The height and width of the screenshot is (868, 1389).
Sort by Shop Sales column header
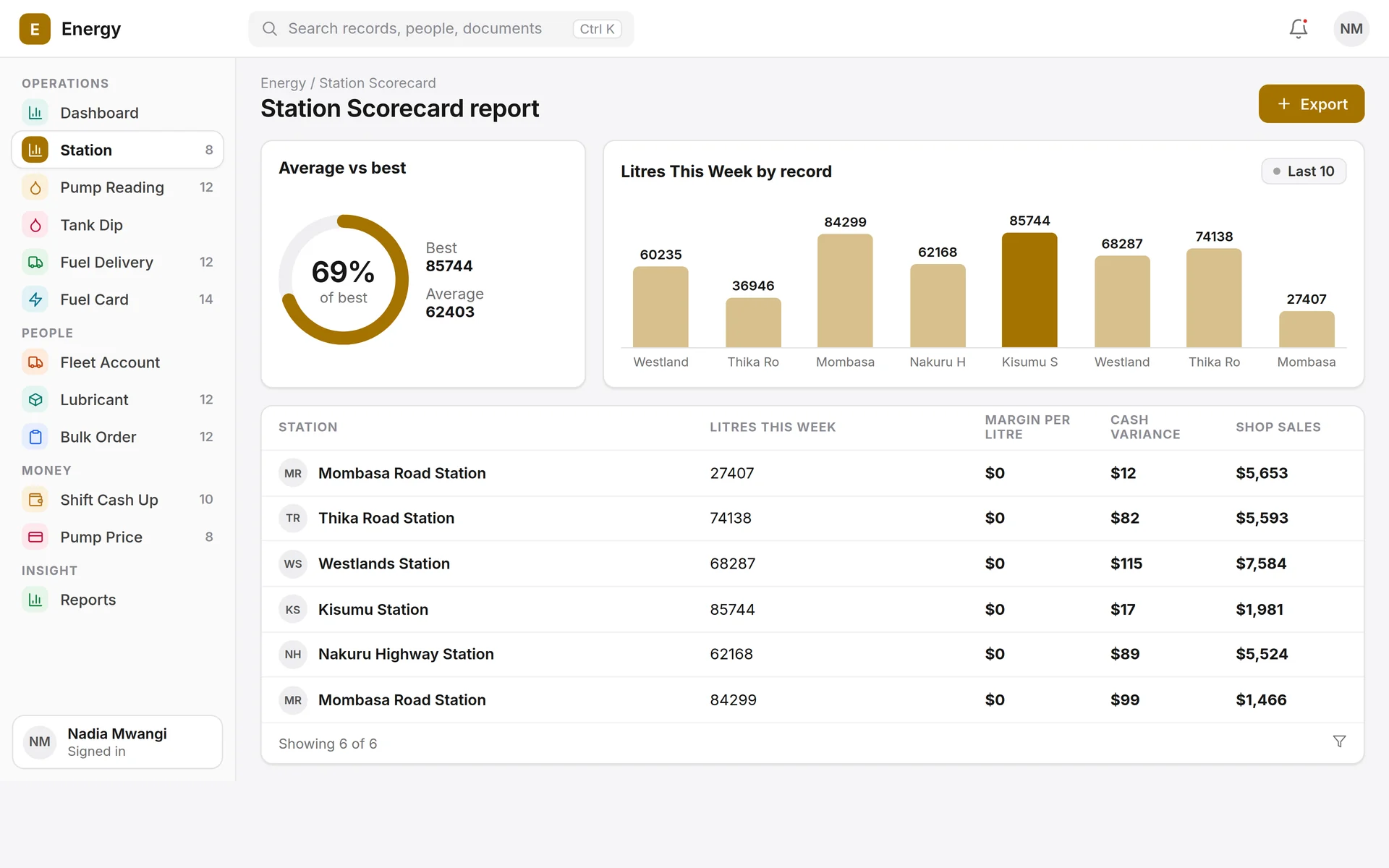click(1278, 427)
